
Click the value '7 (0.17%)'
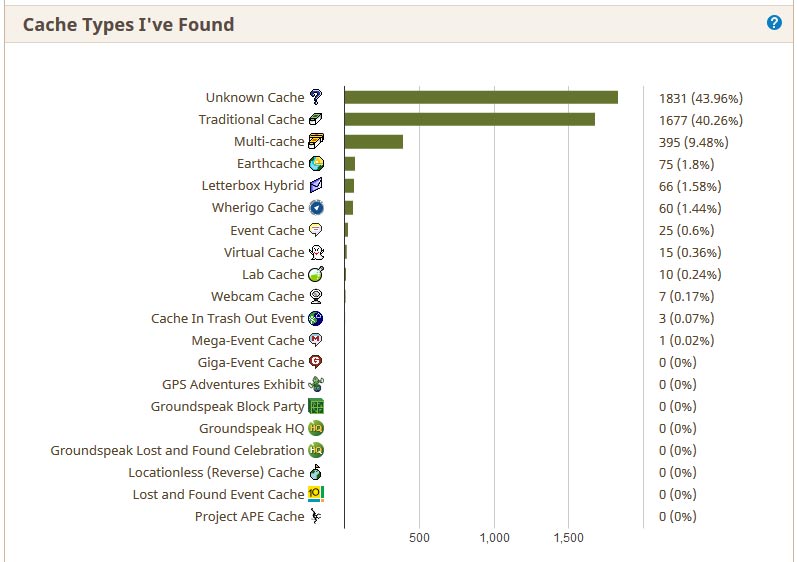[x=687, y=296]
